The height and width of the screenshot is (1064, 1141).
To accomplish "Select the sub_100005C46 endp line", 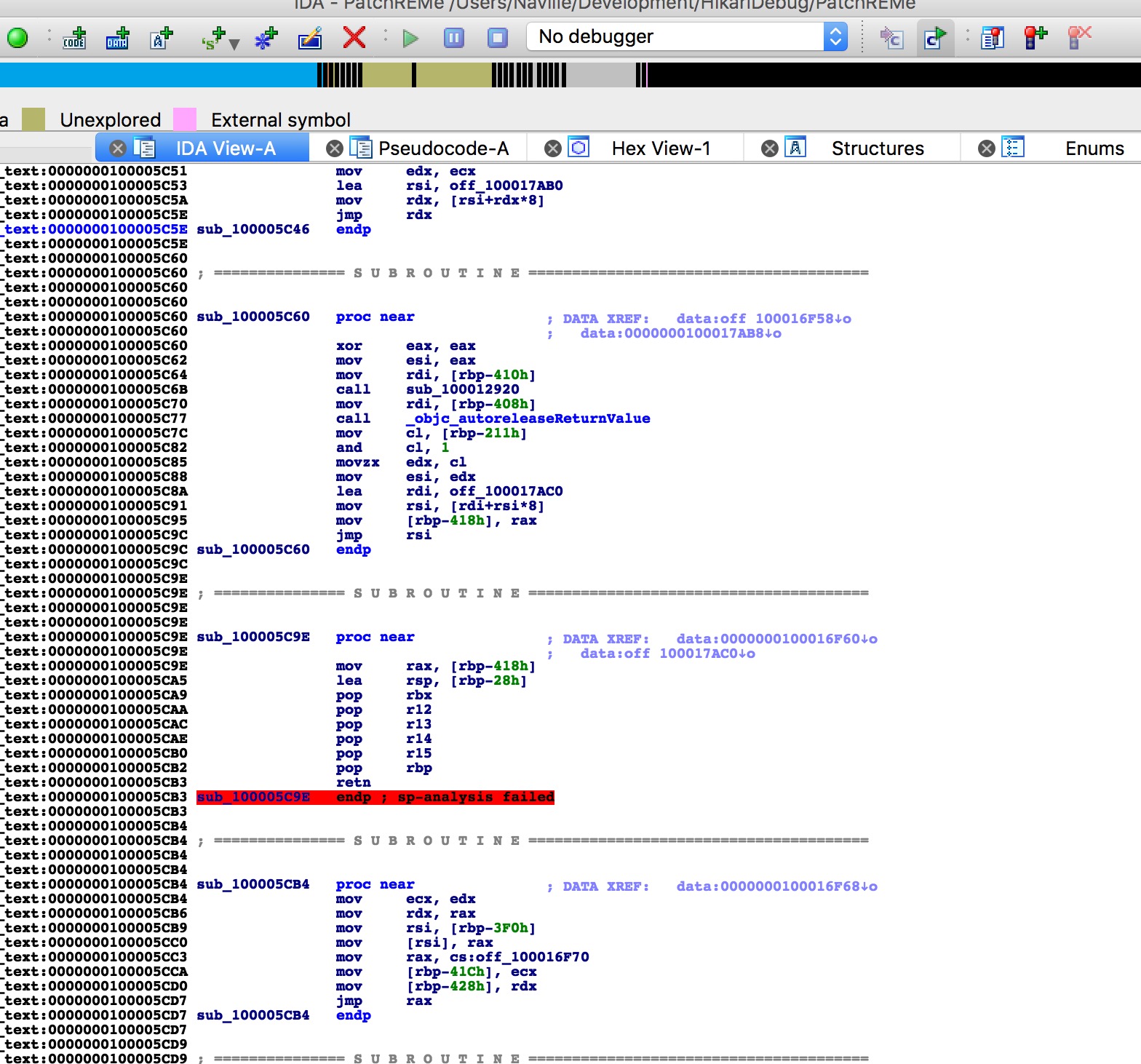I will point(284,229).
